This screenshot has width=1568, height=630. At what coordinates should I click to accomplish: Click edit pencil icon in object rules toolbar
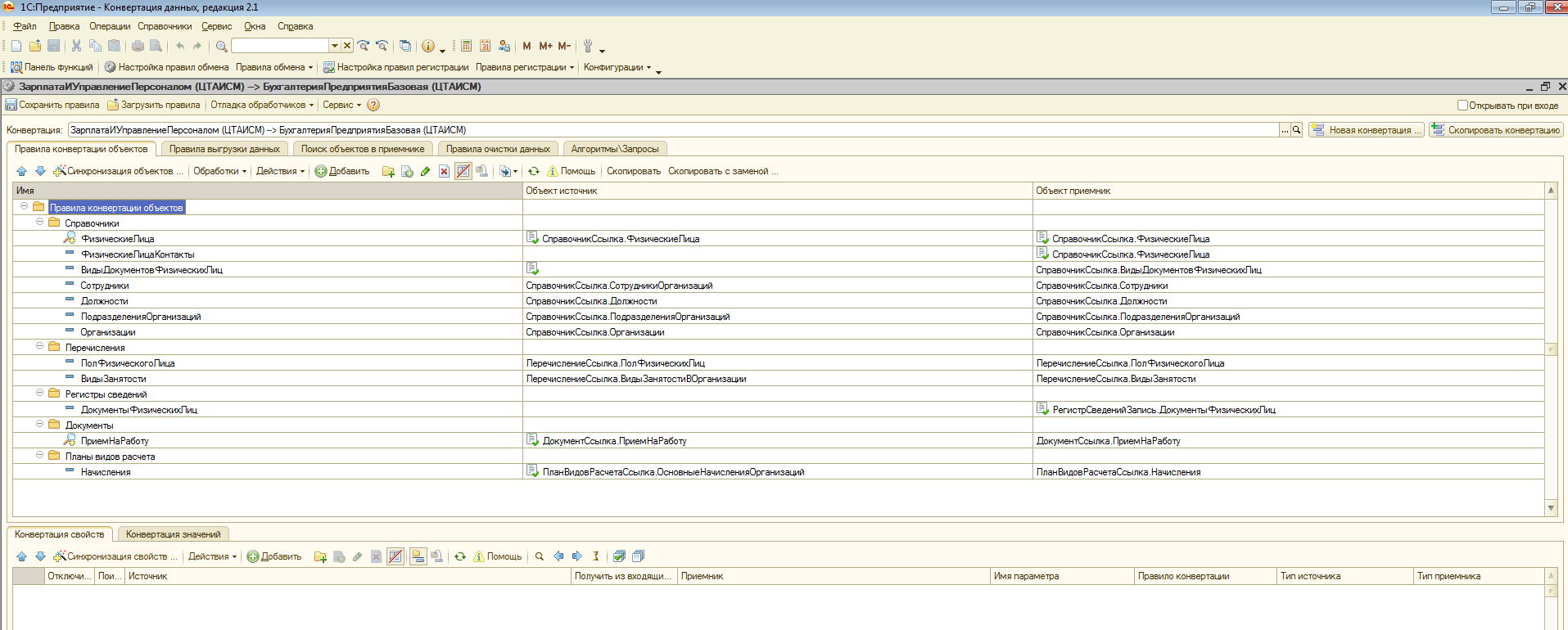tap(425, 171)
